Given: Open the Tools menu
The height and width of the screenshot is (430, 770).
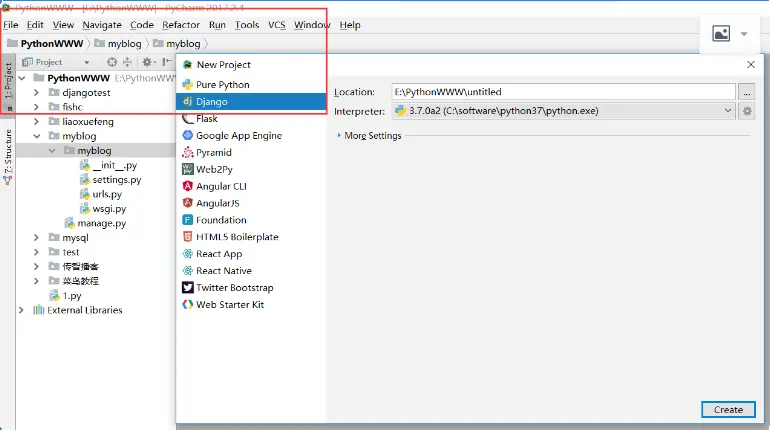Looking at the screenshot, I should pyautogui.click(x=247, y=25).
